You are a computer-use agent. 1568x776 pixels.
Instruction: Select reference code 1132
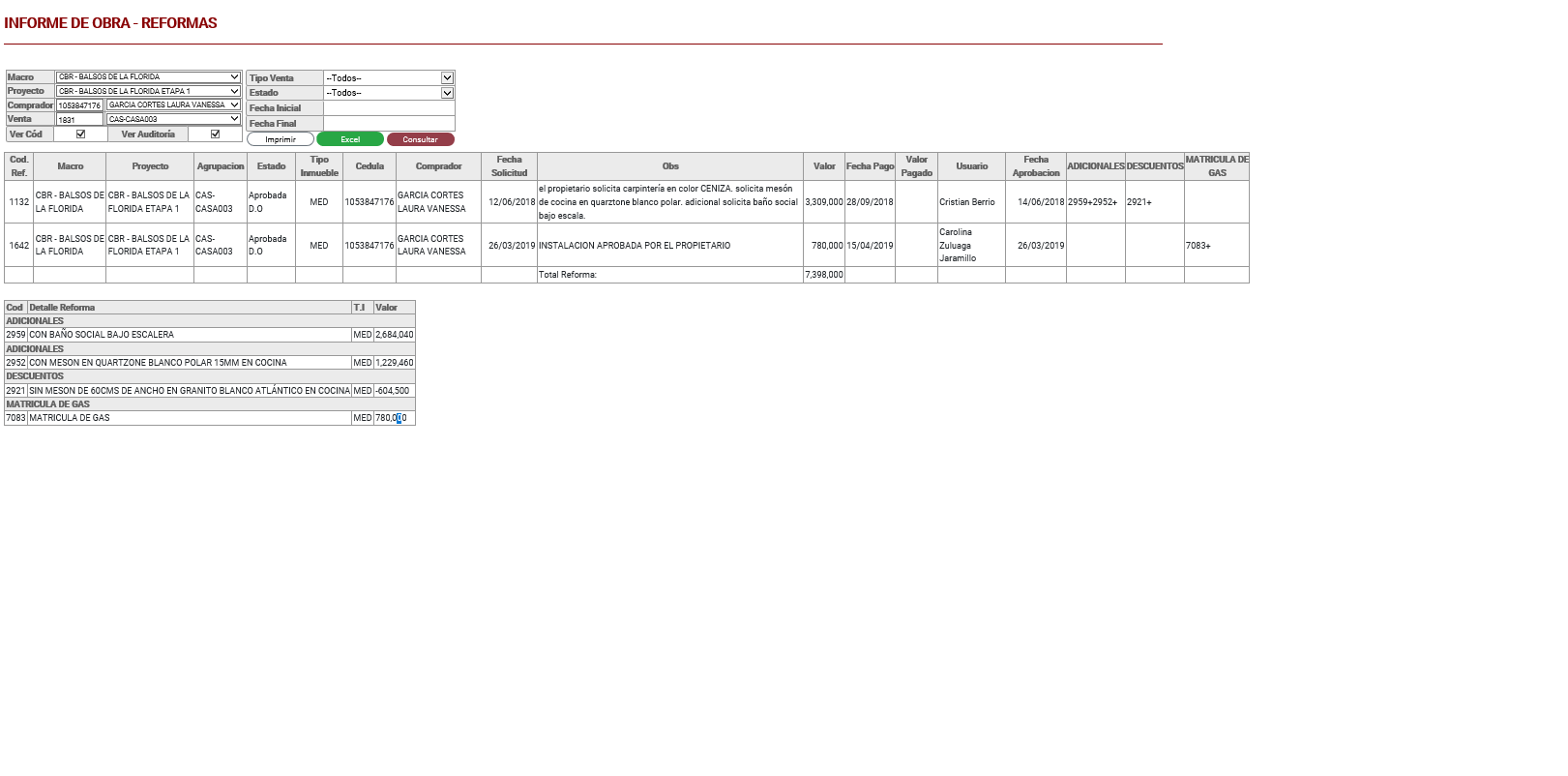click(19, 202)
